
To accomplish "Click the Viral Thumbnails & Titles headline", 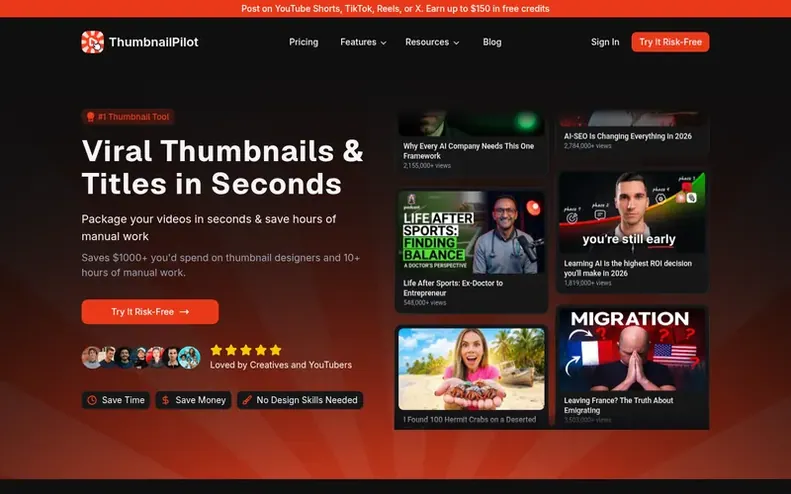I will (x=222, y=167).
